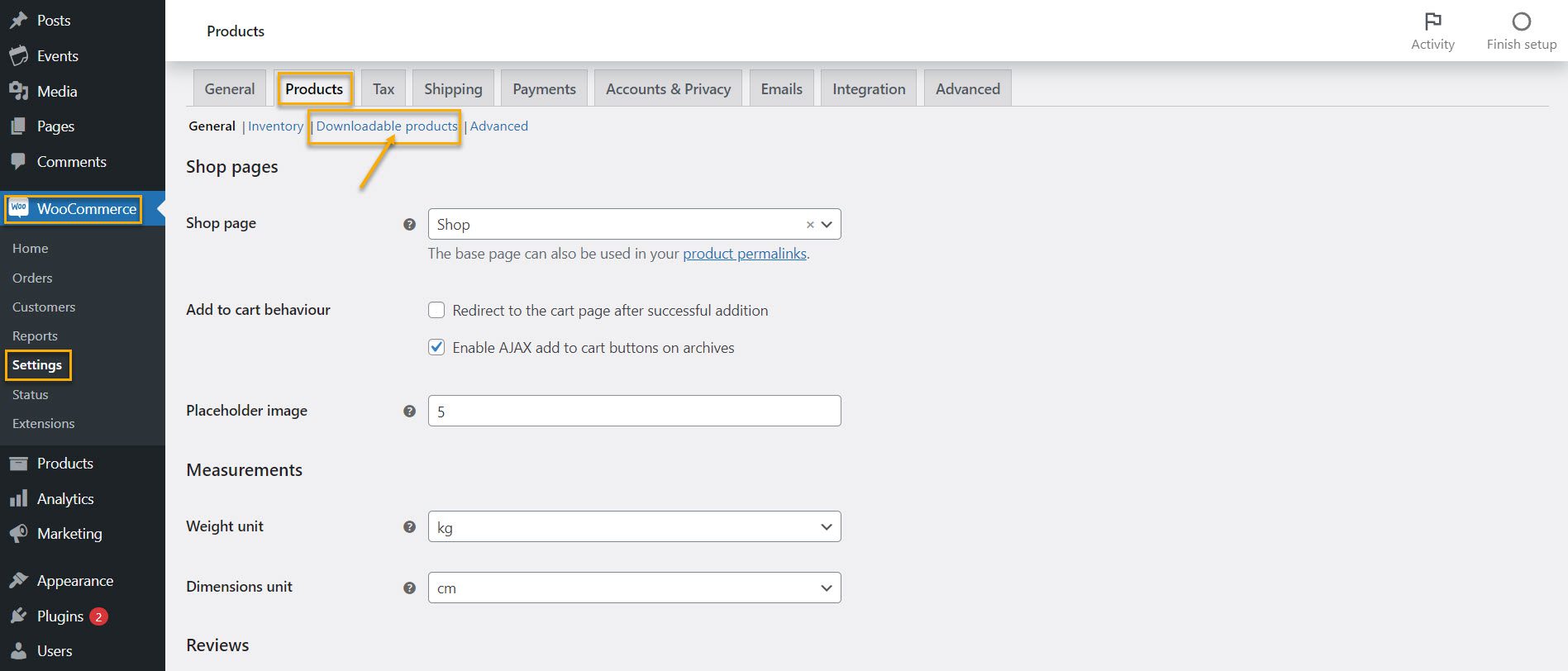This screenshot has height=671, width=1568.
Task: Select the General products subsection
Action: [x=212, y=126]
